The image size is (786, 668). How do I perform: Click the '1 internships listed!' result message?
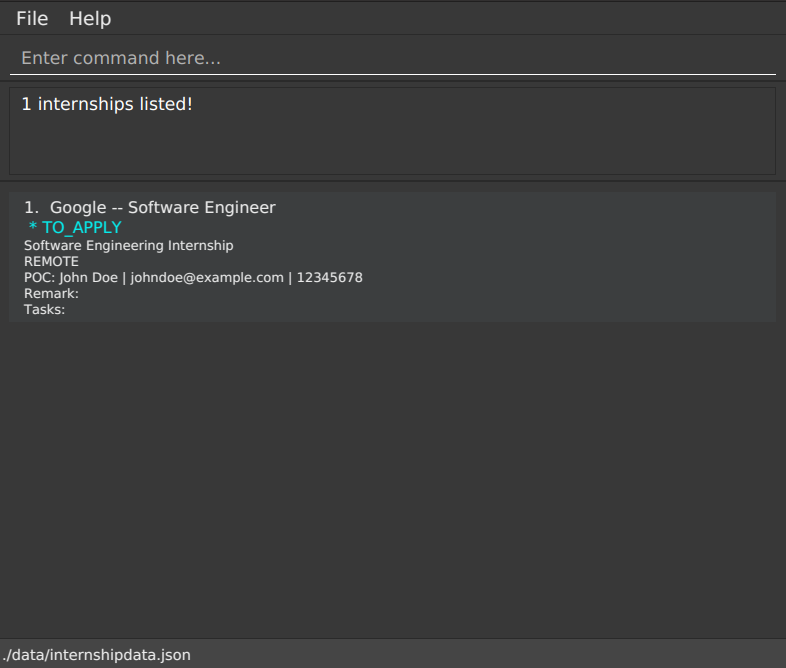click(107, 104)
